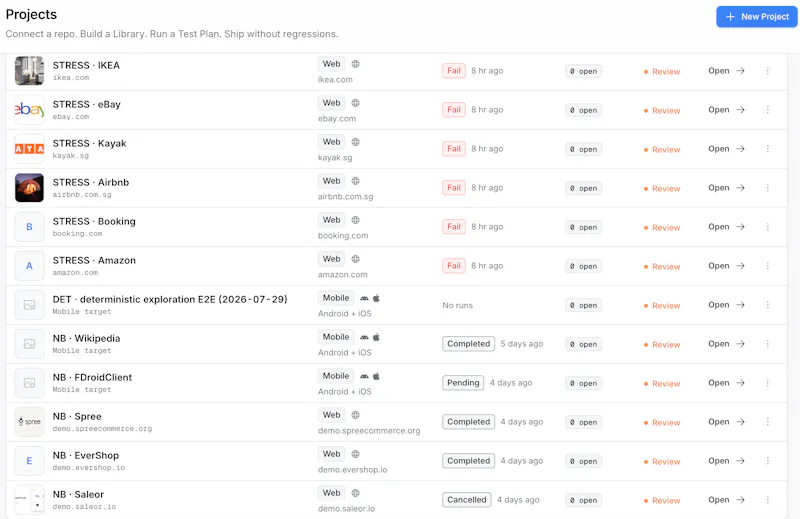Open the STRESS · eBay project
Screen dimensions: 800x519
[727, 110]
